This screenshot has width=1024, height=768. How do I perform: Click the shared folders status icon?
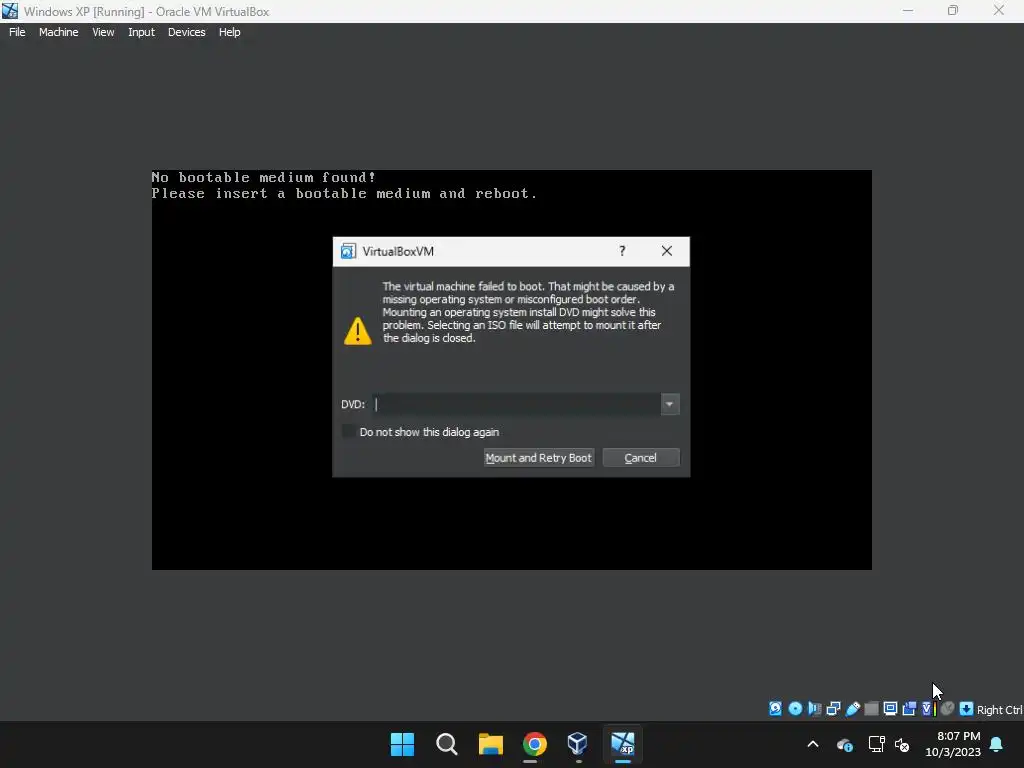[871, 709]
